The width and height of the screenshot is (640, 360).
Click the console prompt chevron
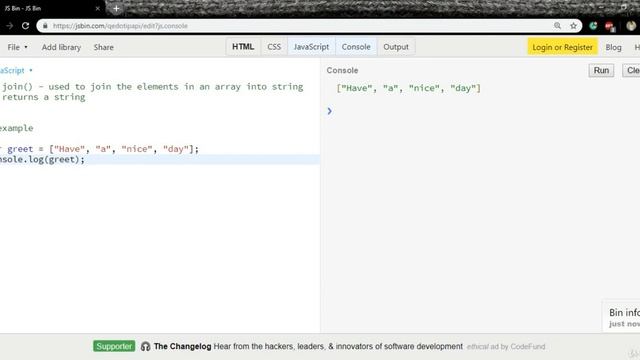coord(329,111)
